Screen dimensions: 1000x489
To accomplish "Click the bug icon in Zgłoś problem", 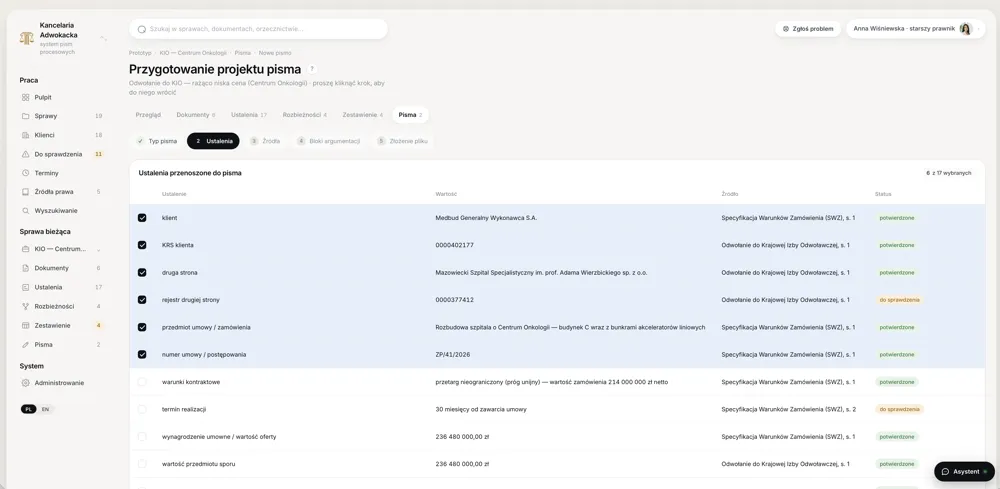I will (x=786, y=29).
